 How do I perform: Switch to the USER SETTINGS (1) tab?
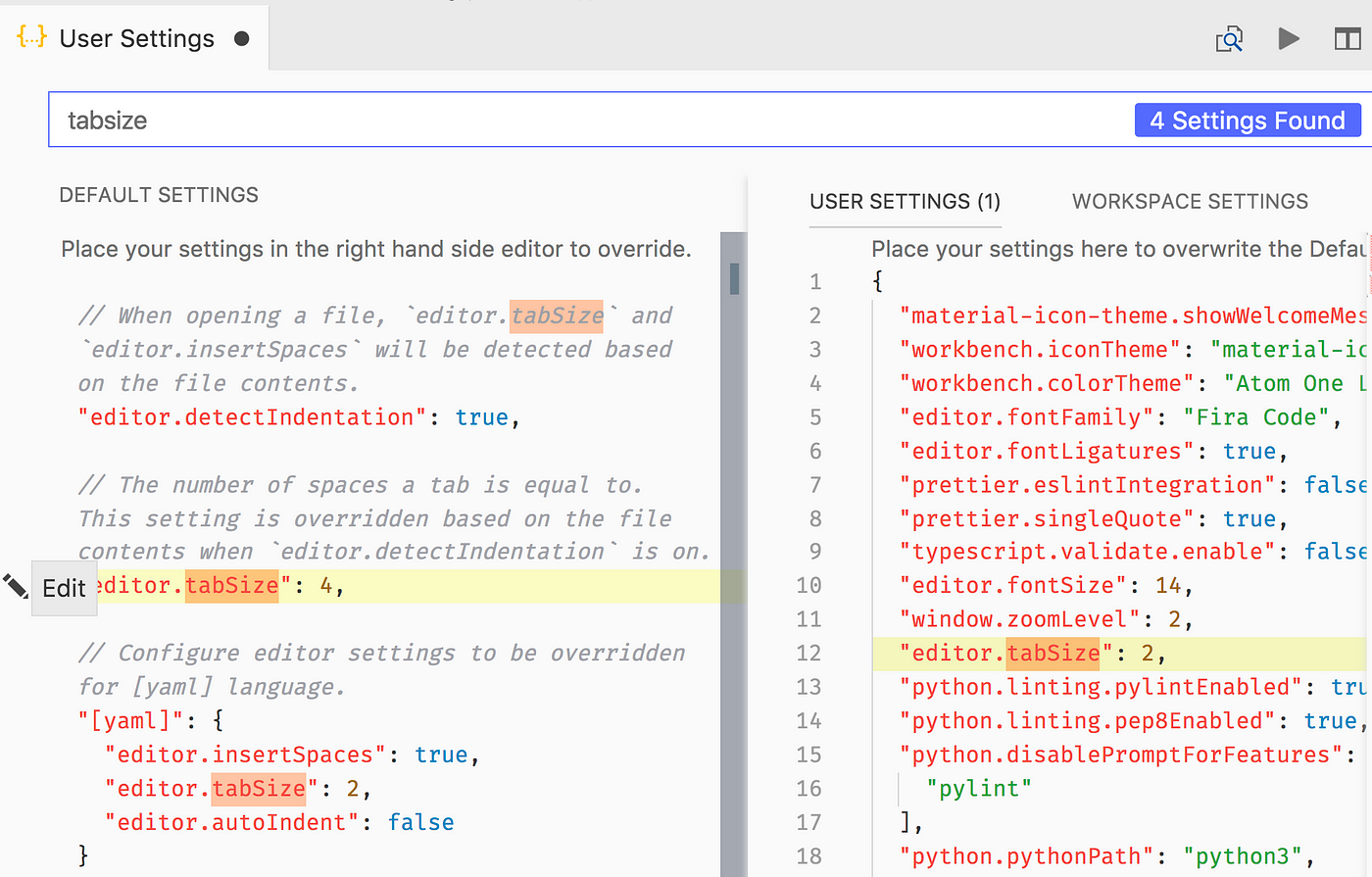(905, 202)
